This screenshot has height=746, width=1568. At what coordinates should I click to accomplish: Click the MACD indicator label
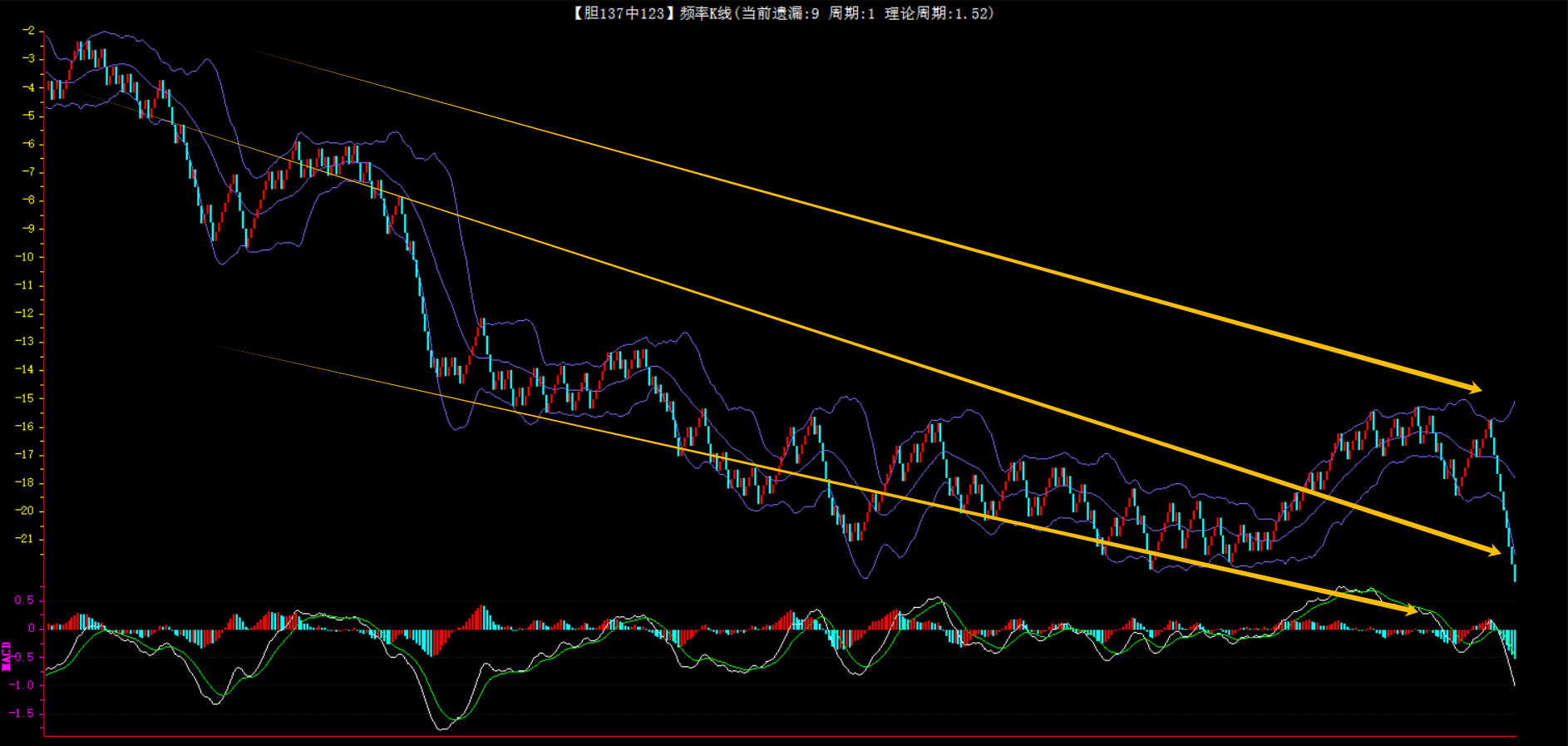(7, 656)
